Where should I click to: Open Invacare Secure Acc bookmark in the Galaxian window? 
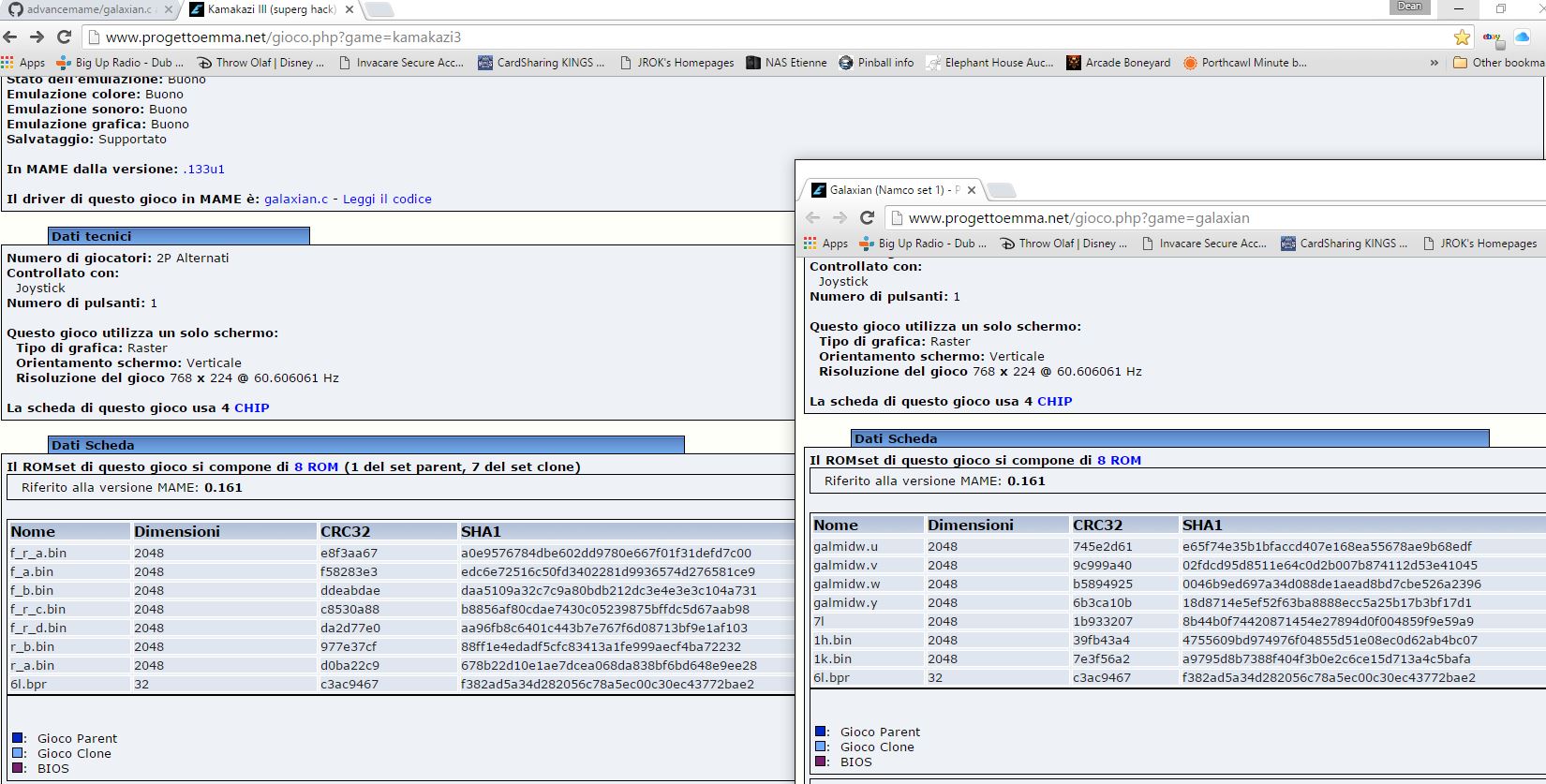[x=1204, y=244]
